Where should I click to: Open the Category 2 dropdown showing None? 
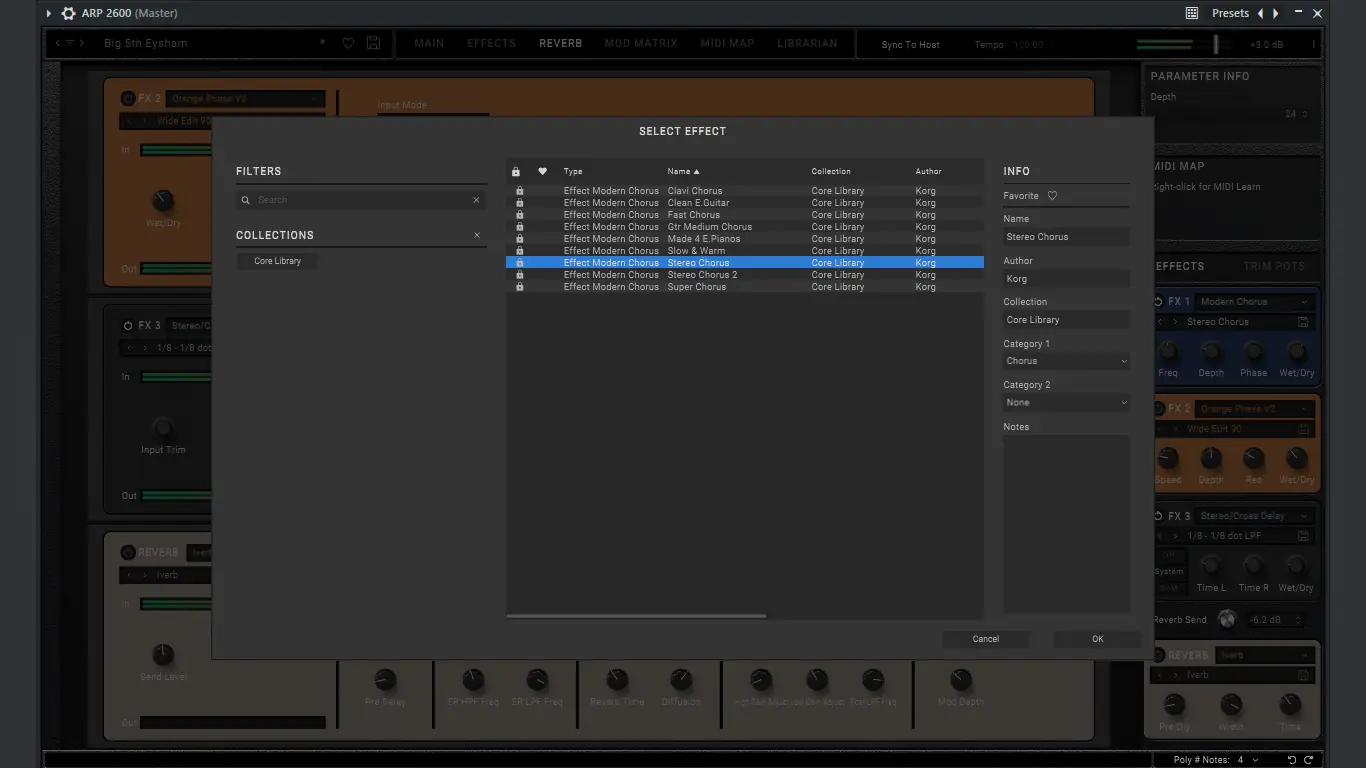point(1066,403)
